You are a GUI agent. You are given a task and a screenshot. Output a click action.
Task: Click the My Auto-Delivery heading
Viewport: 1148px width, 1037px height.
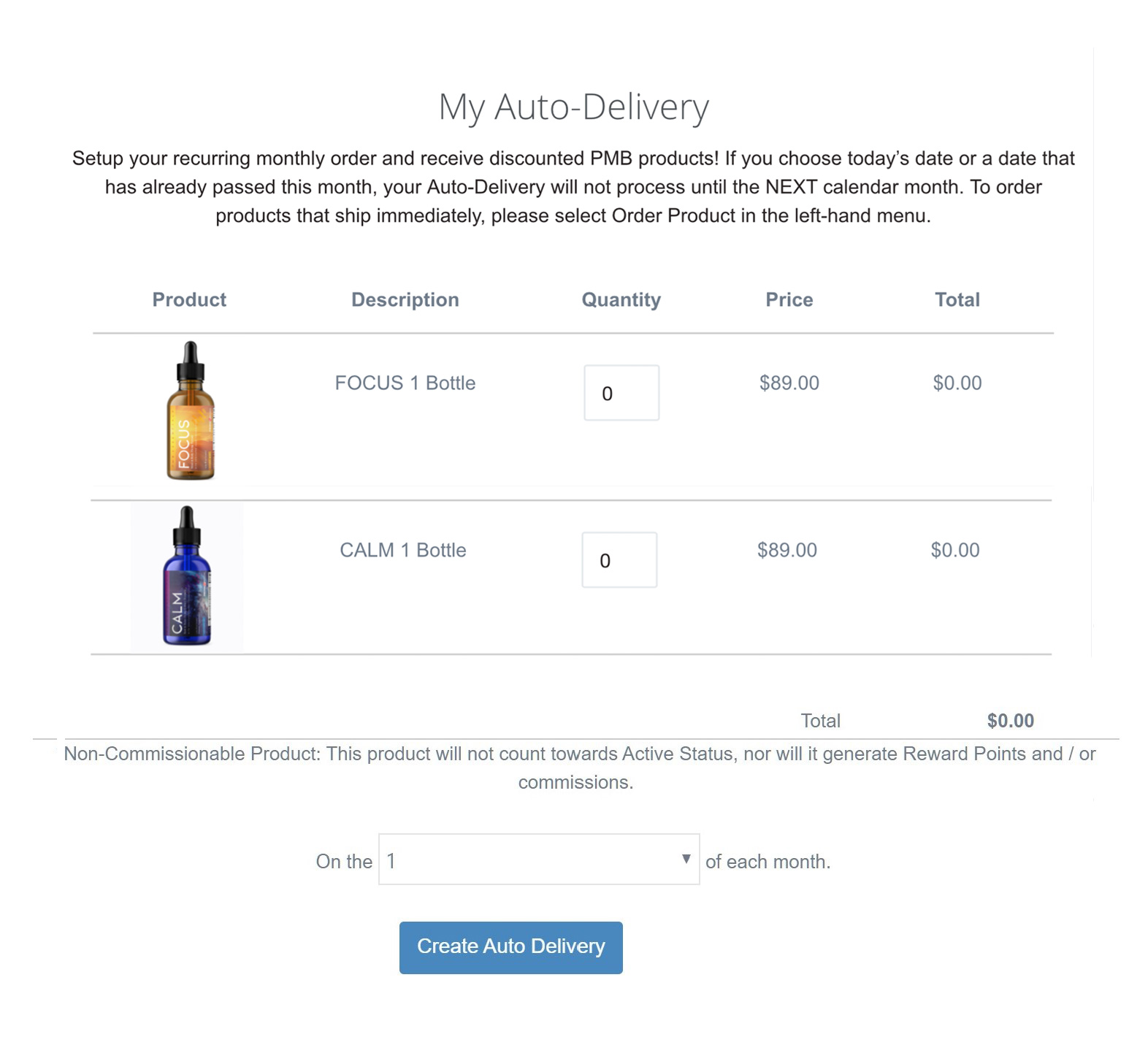click(x=574, y=107)
